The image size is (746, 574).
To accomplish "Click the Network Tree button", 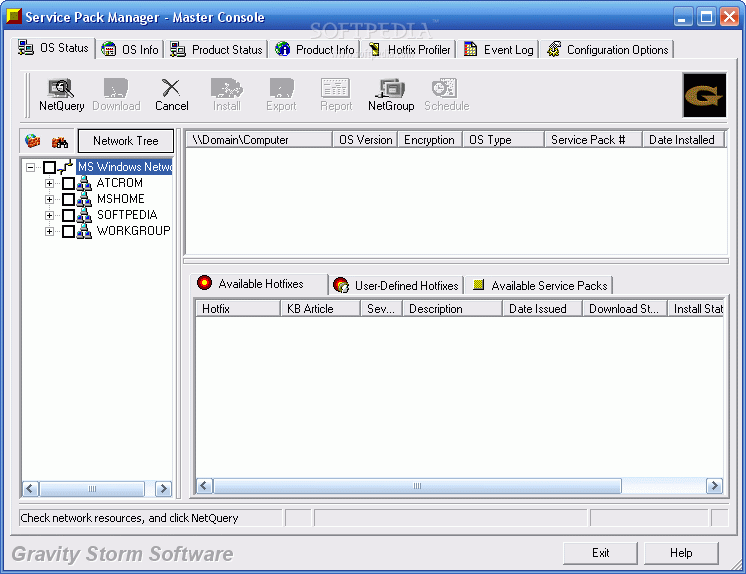I will [126, 141].
